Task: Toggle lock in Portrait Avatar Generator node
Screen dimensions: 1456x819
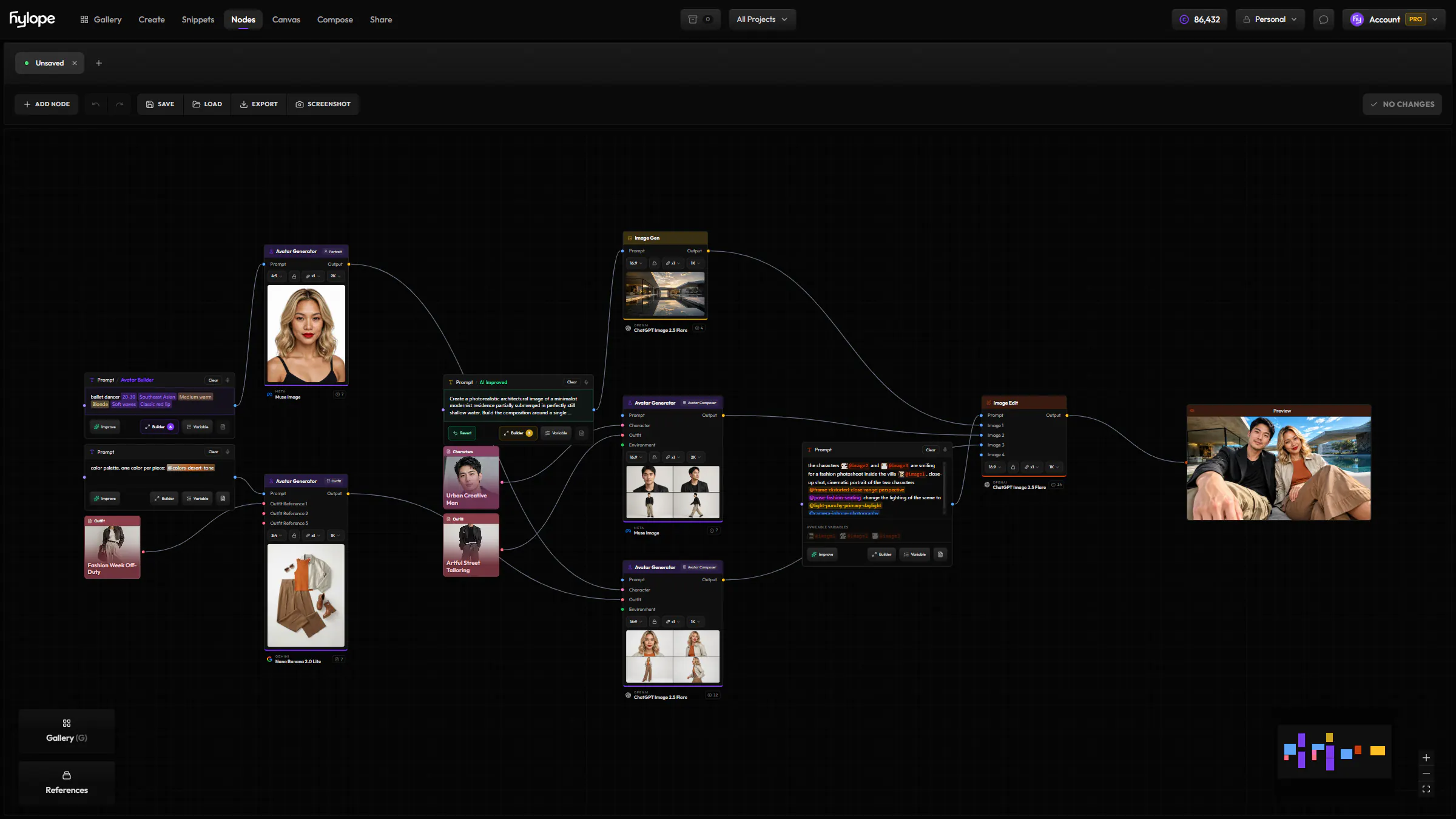Action: point(294,277)
